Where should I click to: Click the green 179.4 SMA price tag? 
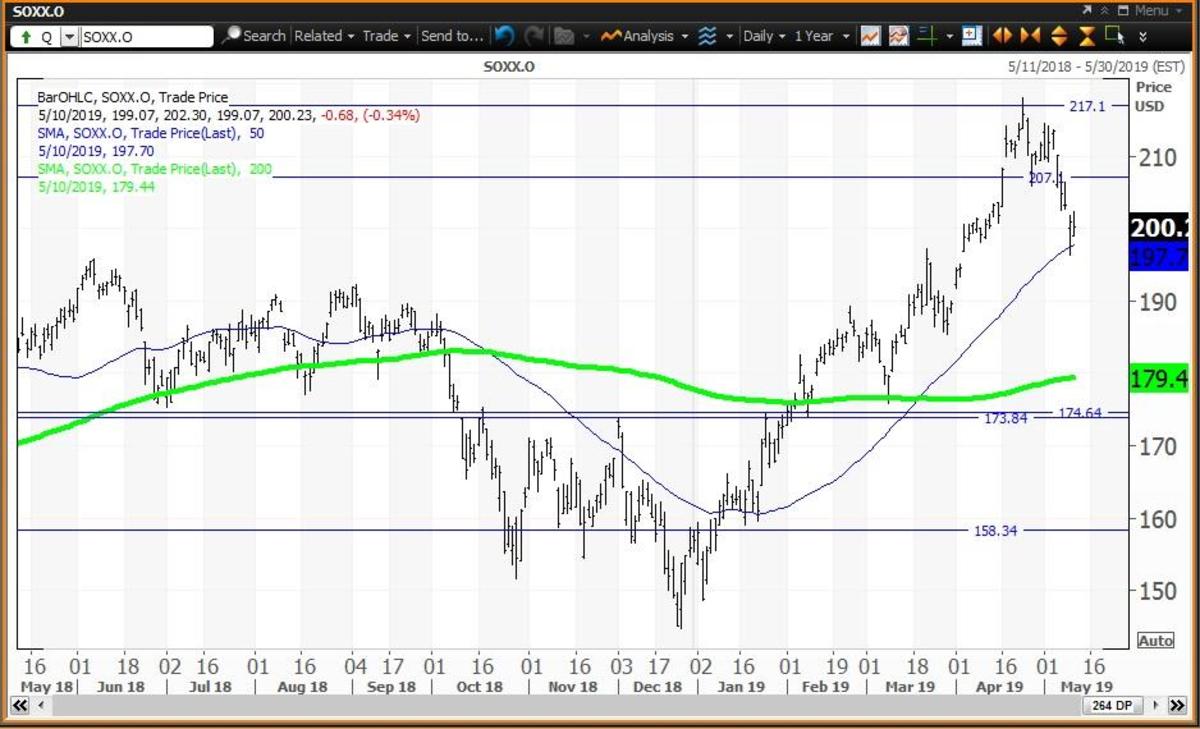pos(1158,379)
